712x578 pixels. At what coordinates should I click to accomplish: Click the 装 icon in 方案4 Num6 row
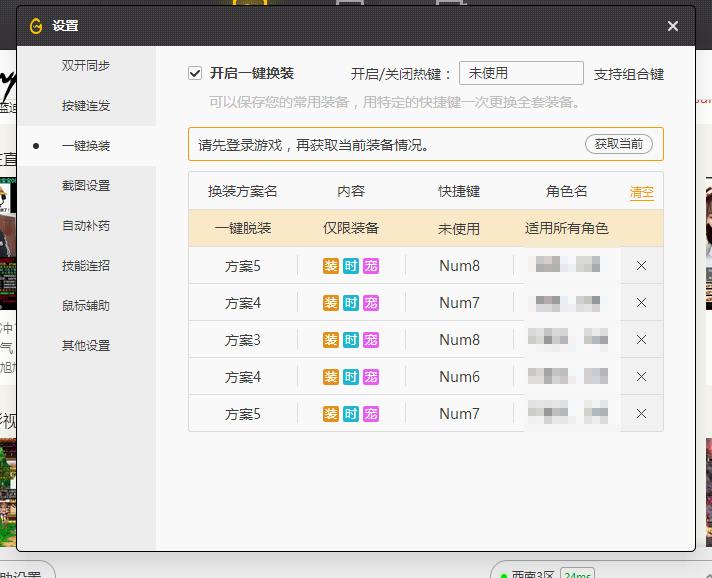331,377
